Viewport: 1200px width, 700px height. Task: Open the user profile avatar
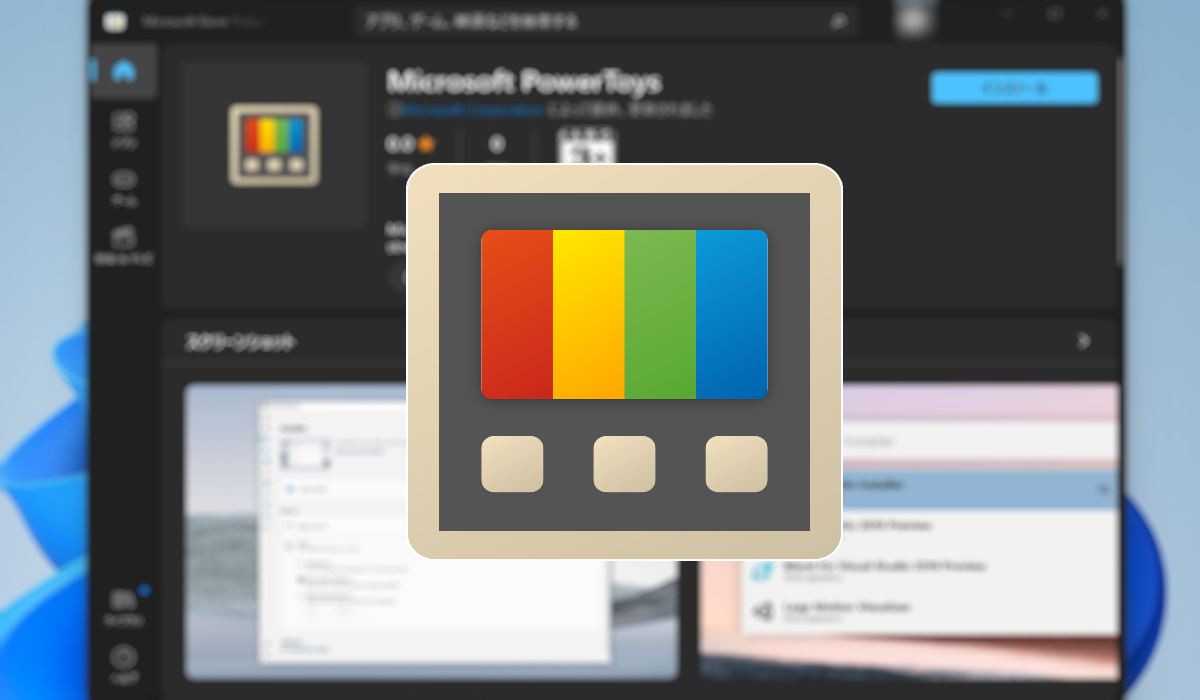[913, 21]
